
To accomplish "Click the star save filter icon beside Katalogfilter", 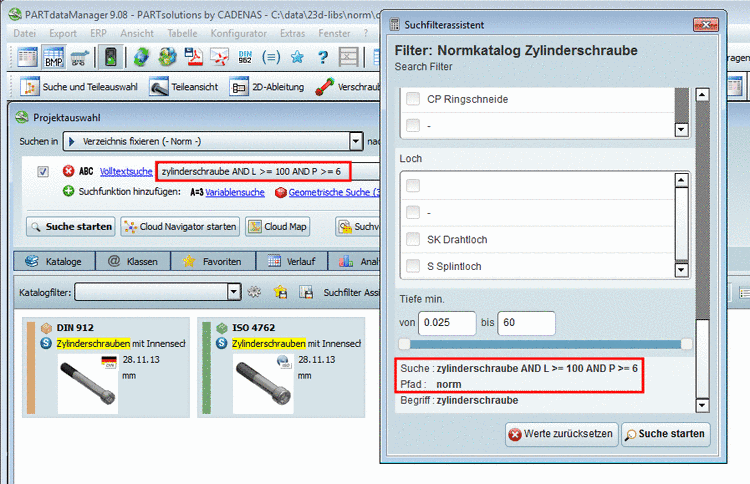I will (280, 292).
